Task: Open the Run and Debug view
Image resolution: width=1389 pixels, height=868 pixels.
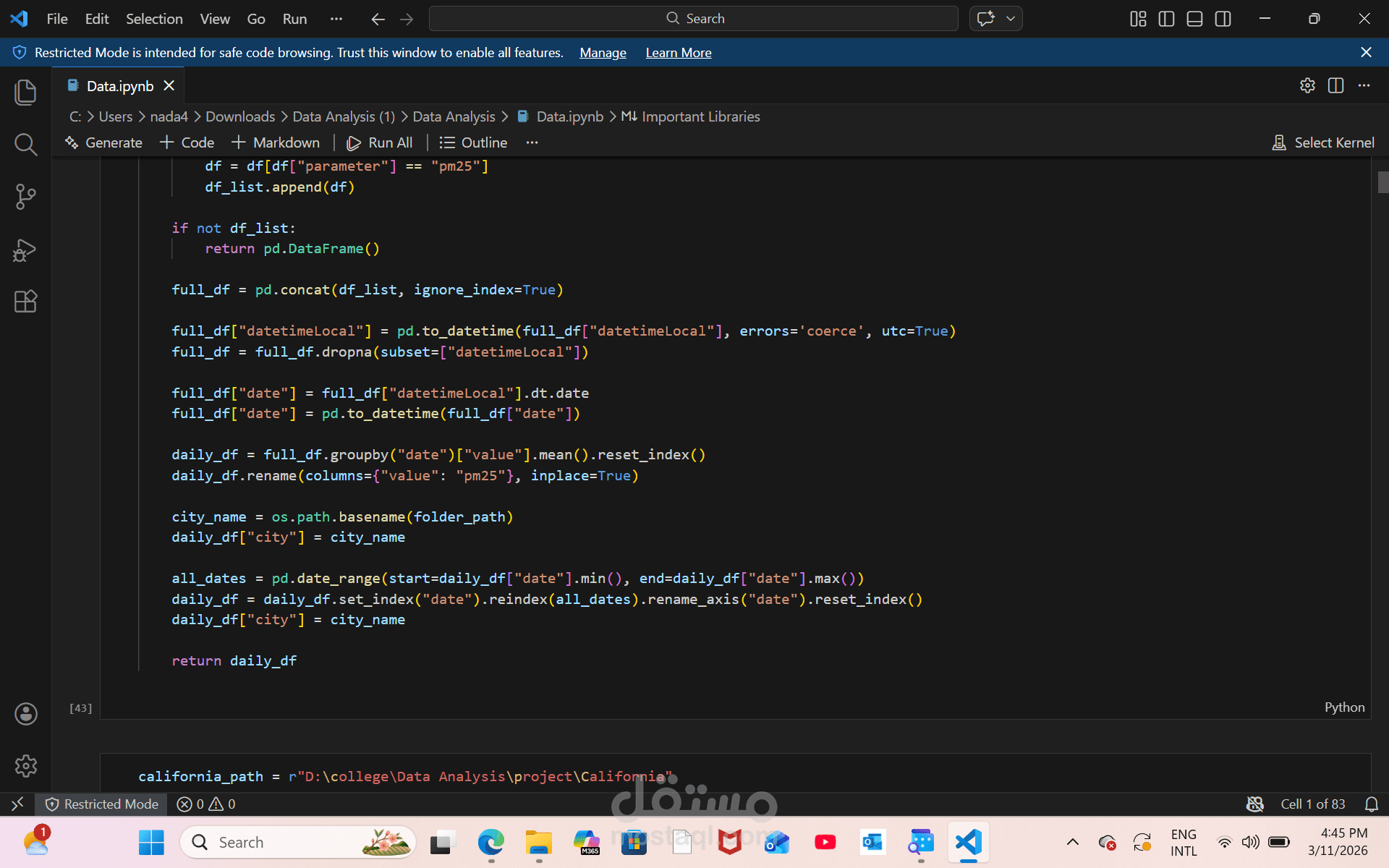Action: point(25,250)
